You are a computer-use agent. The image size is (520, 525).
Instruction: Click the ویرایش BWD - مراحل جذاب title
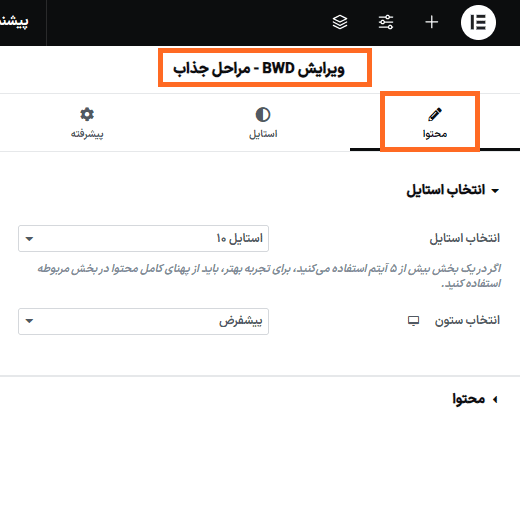tap(259, 69)
